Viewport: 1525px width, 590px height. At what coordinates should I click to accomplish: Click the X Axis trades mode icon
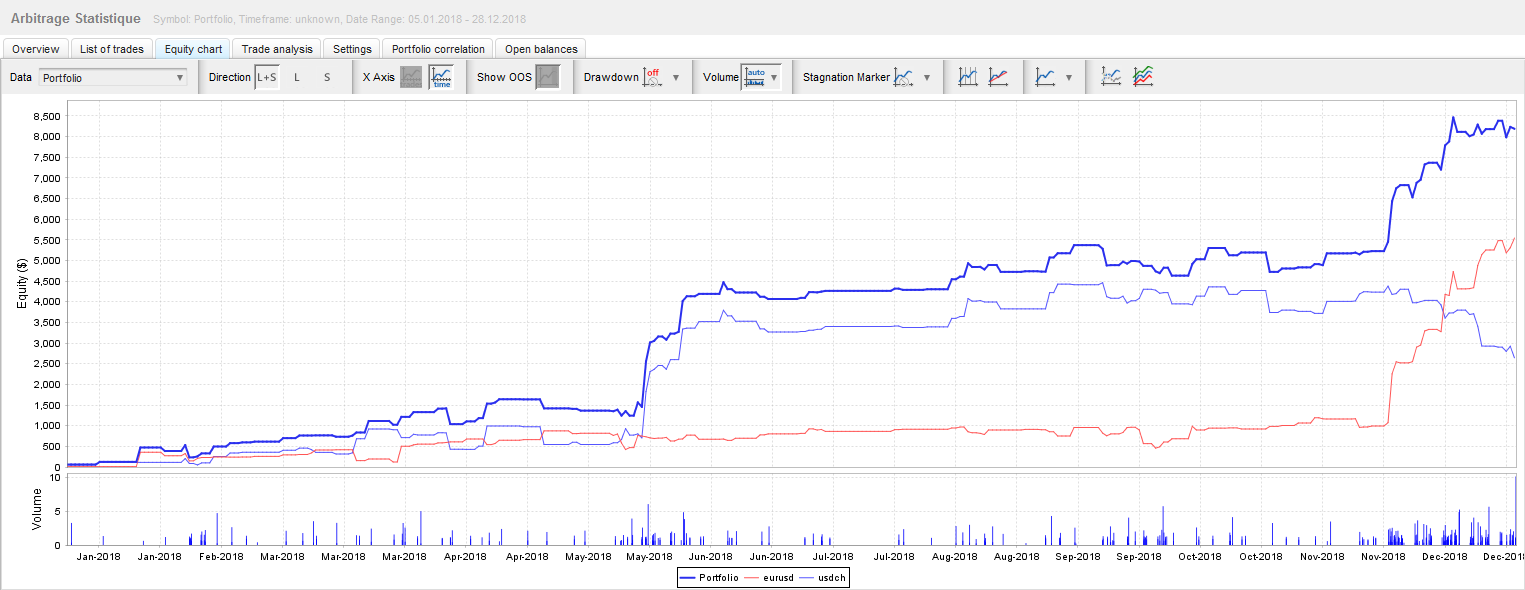(411, 77)
